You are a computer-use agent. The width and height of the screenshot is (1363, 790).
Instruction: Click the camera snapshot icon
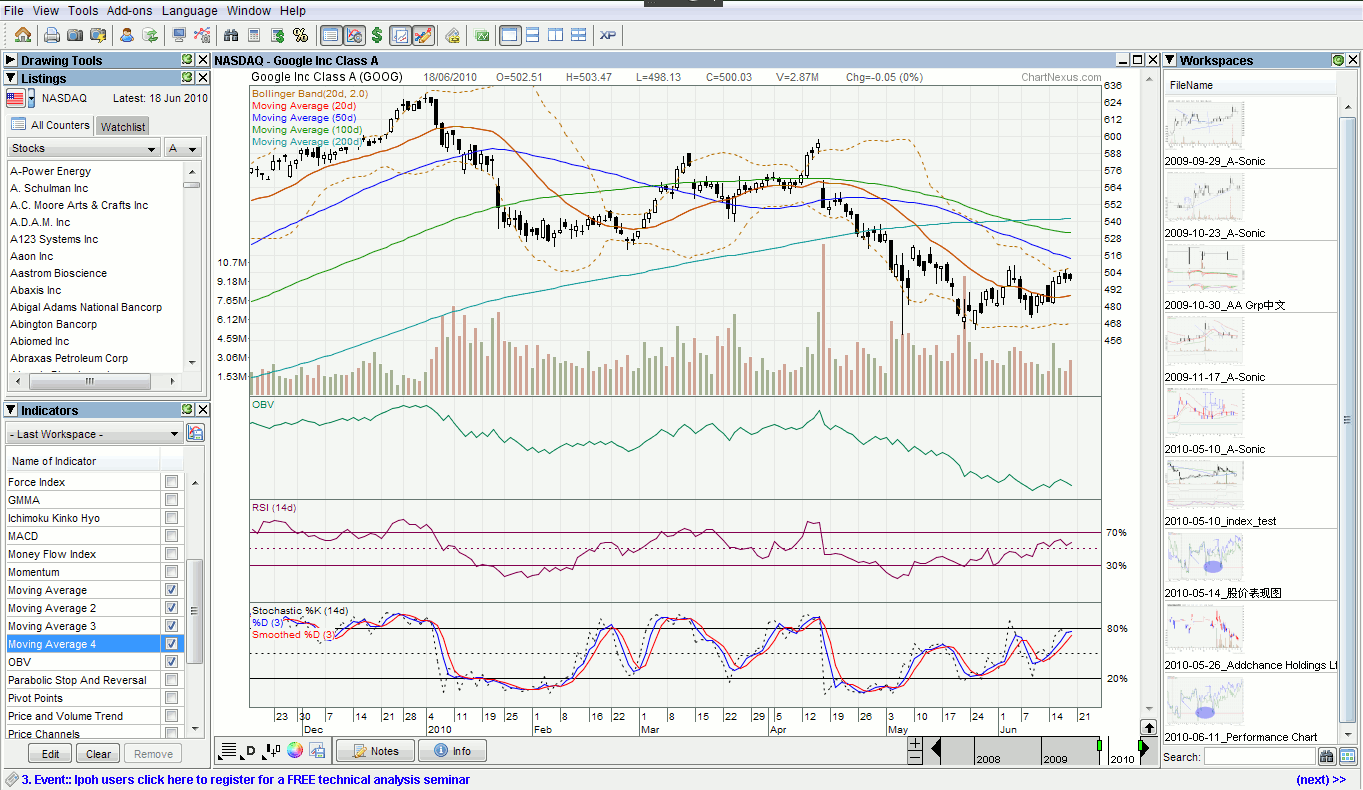tap(75, 35)
